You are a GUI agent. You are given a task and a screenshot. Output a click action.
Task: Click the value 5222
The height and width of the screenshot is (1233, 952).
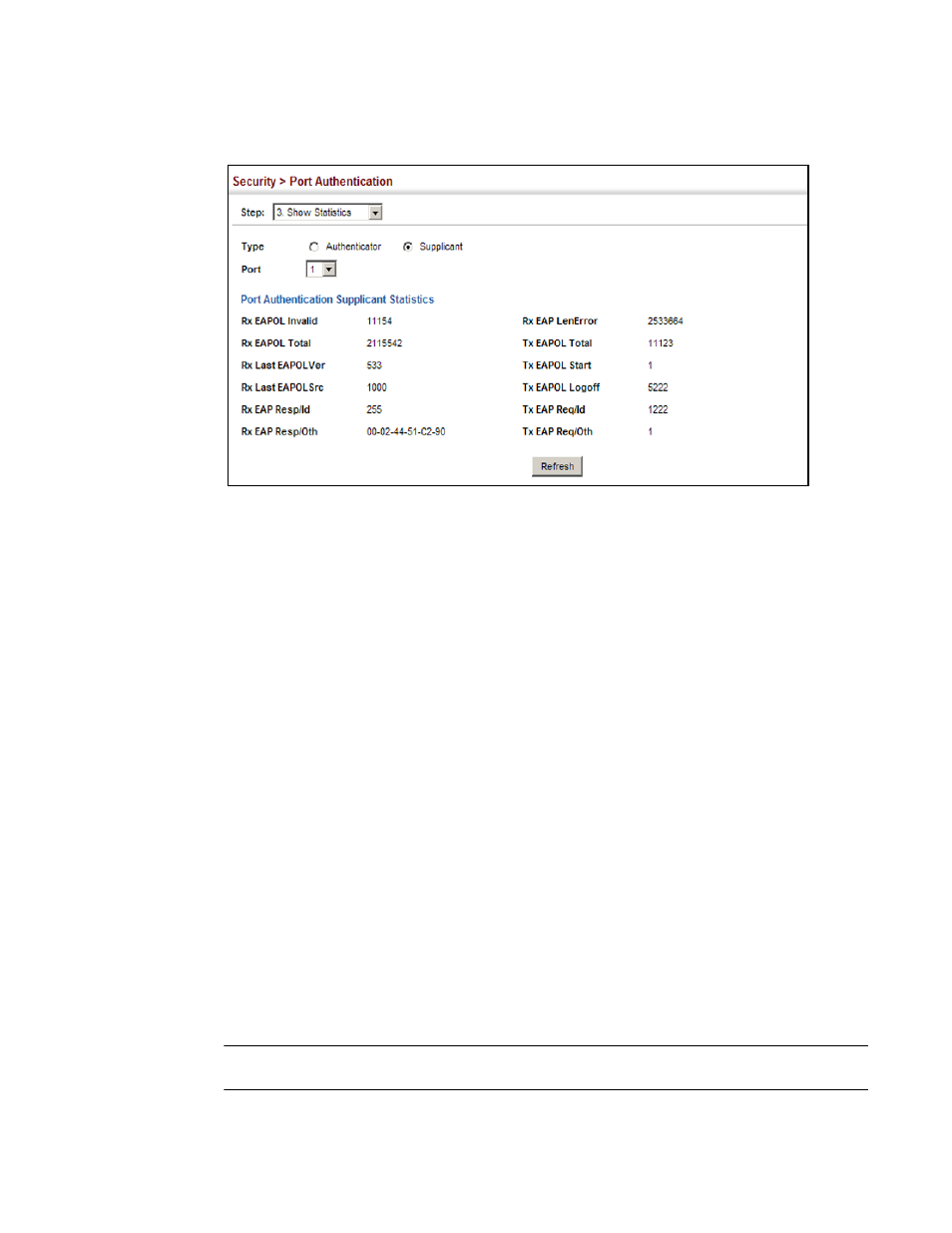[x=658, y=387]
